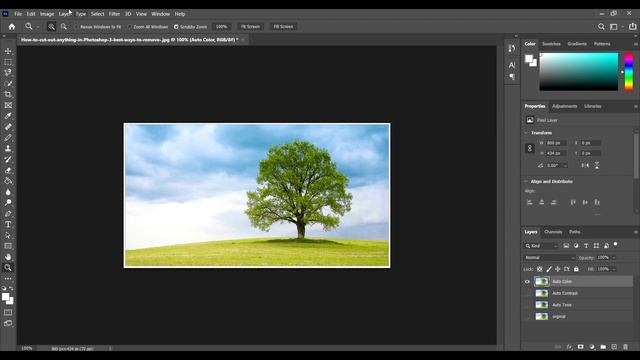Create a new group folder in Layers

pyautogui.click(x=603, y=347)
